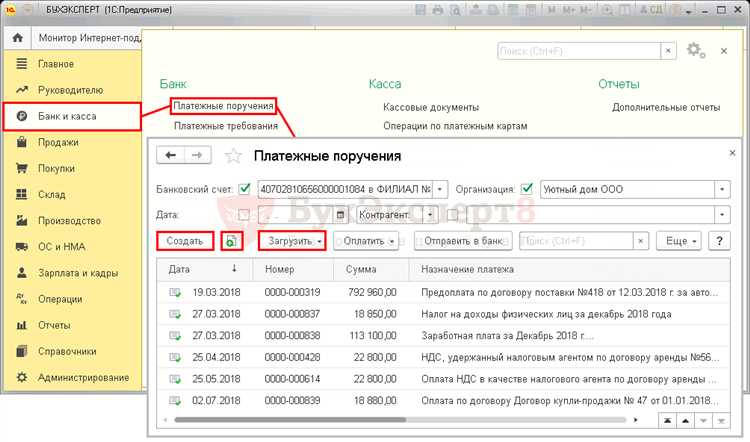This screenshot has height=442, width=750.
Task: Jump to the first list row button
Action: pyautogui.click(x=667, y=421)
